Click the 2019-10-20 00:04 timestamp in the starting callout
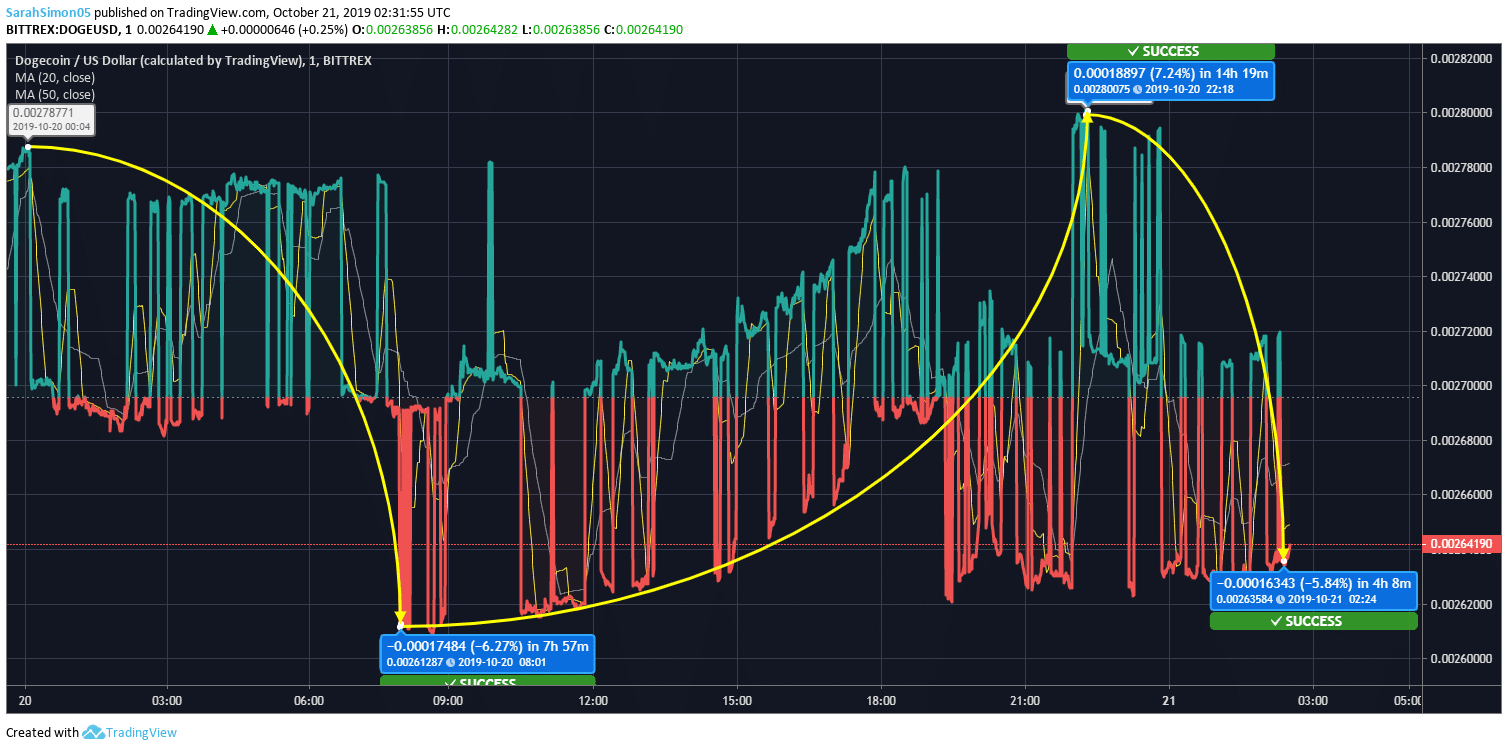The image size is (1508, 750). 51,127
